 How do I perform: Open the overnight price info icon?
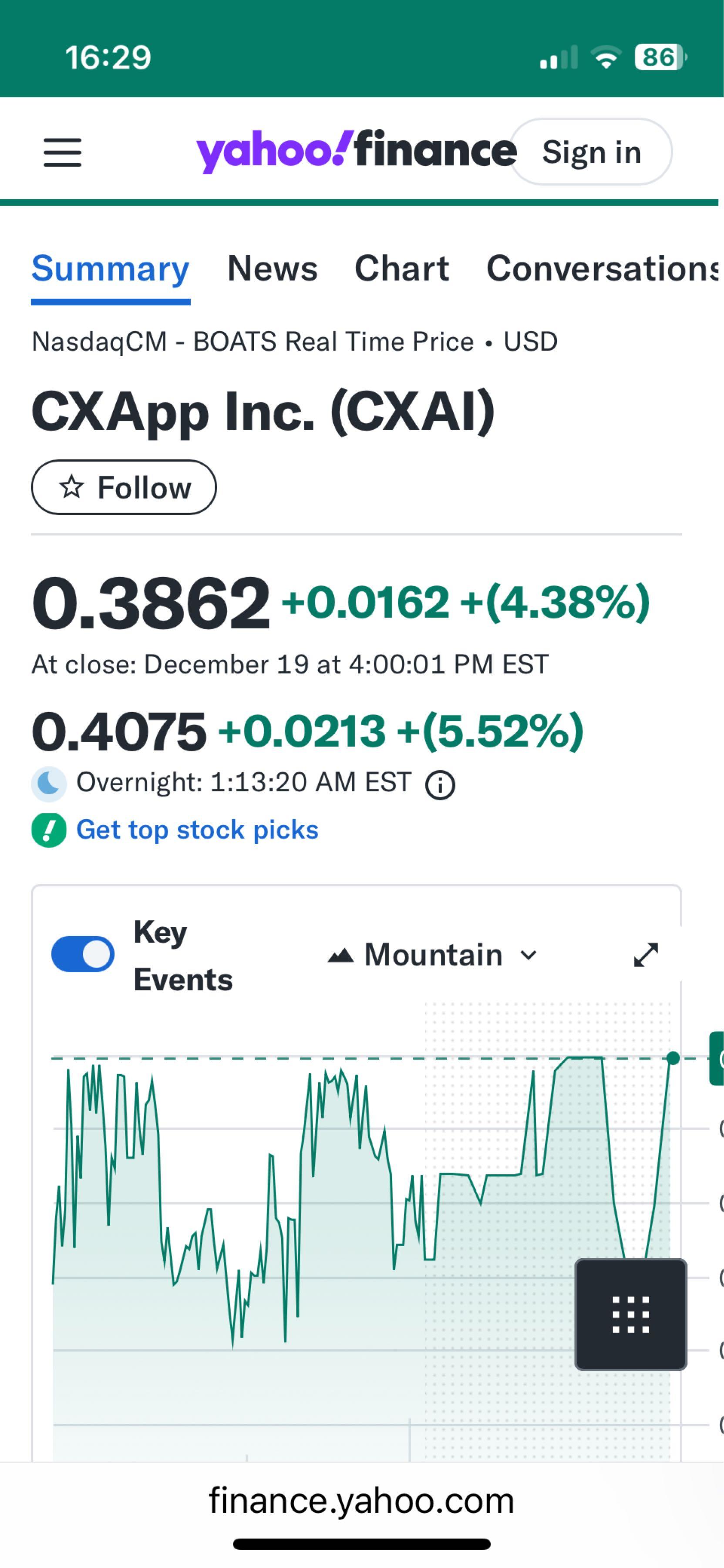tap(440, 784)
